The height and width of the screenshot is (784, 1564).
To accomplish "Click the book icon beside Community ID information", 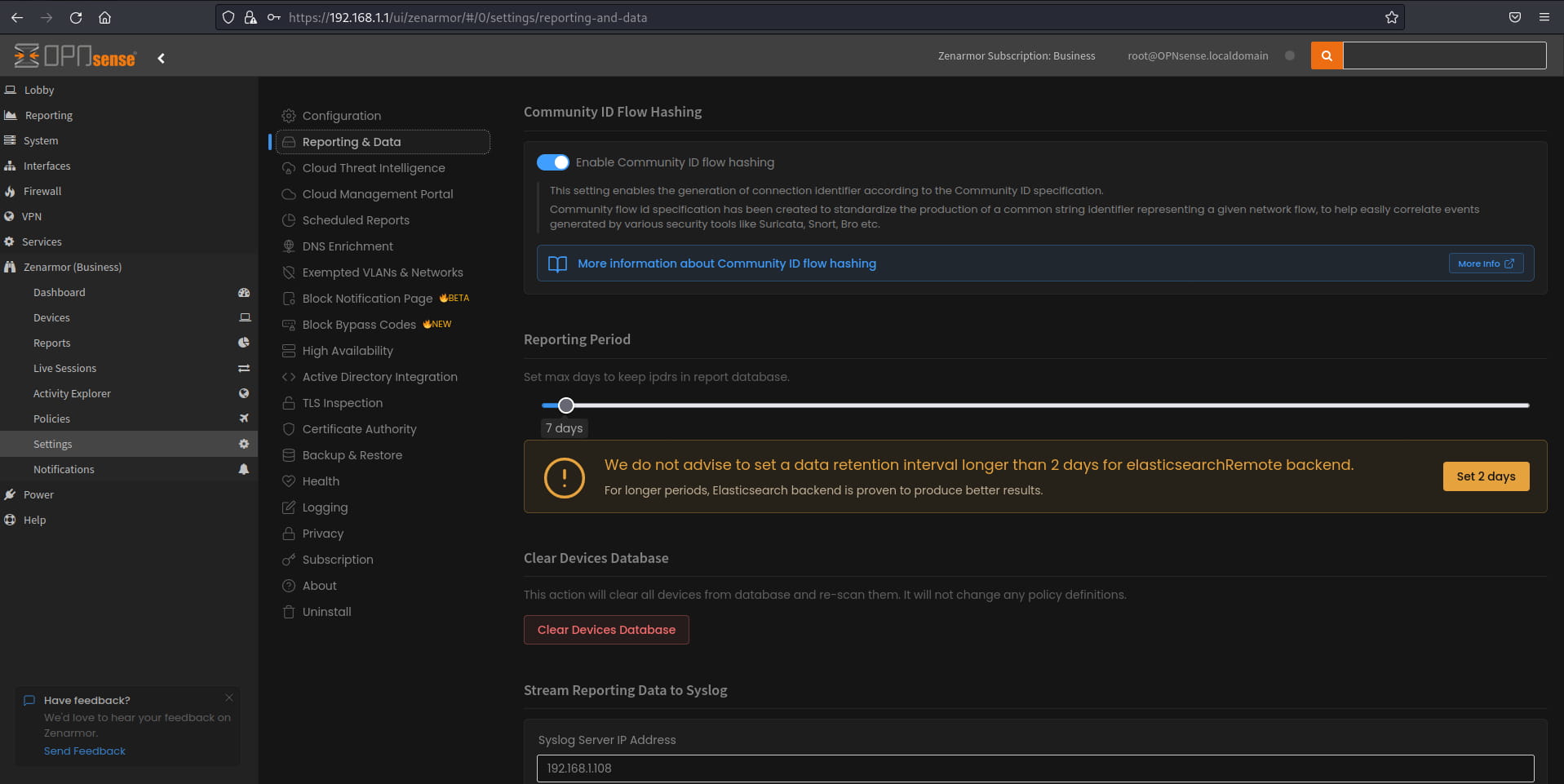I will click(x=557, y=264).
